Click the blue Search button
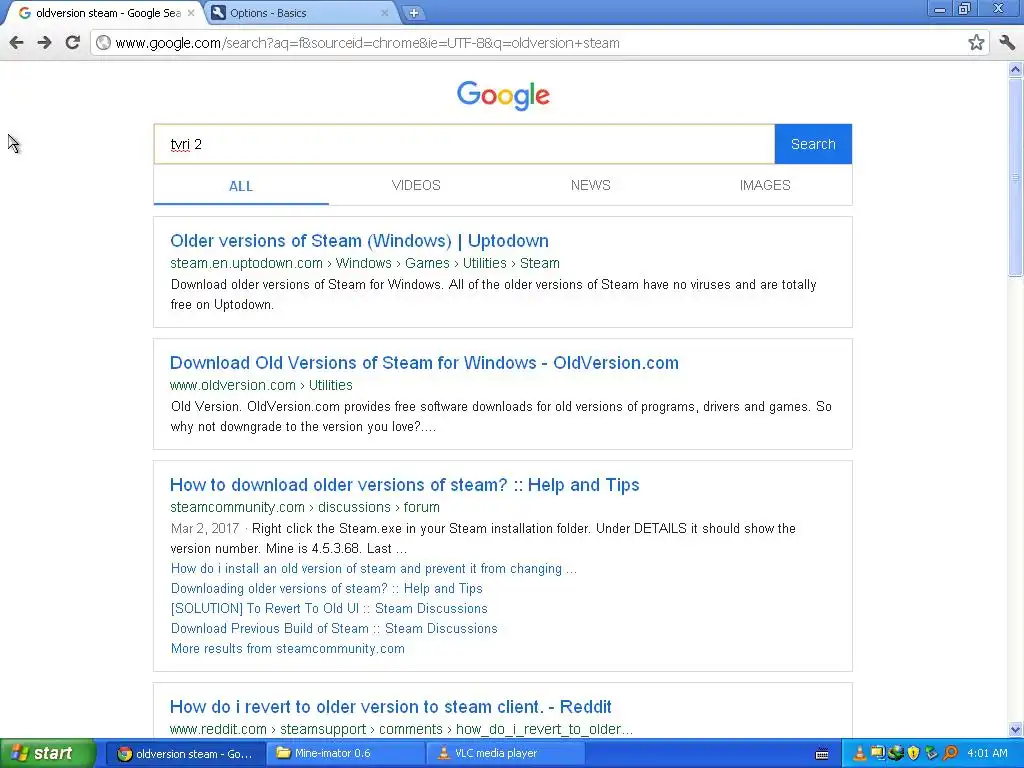 click(x=813, y=144)
